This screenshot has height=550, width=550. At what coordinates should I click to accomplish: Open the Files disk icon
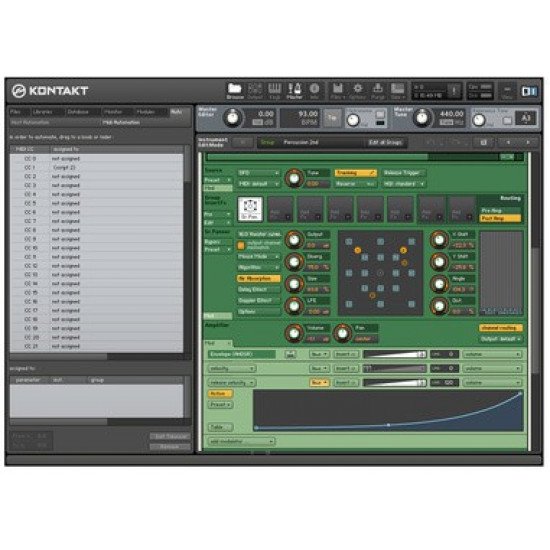pos(337,91)
